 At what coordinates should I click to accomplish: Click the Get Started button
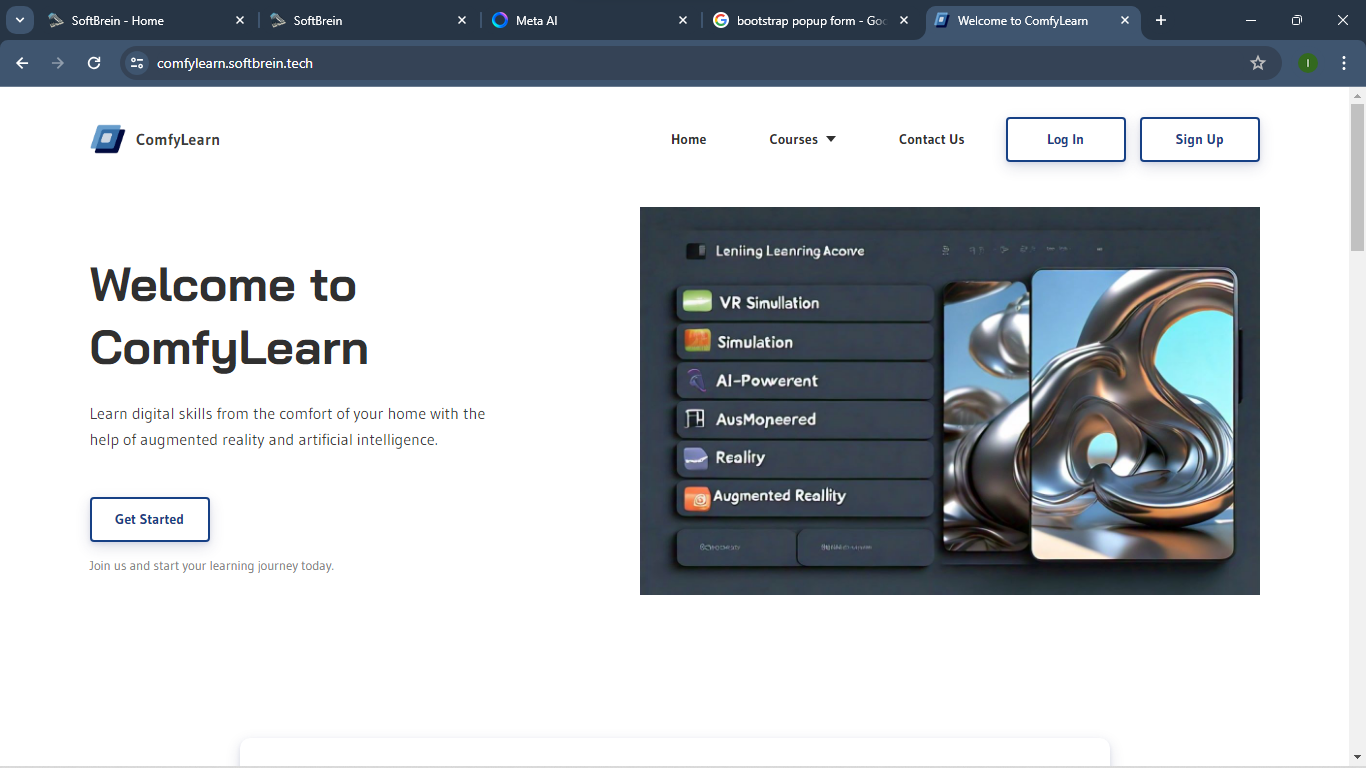(x=150, y=519)
